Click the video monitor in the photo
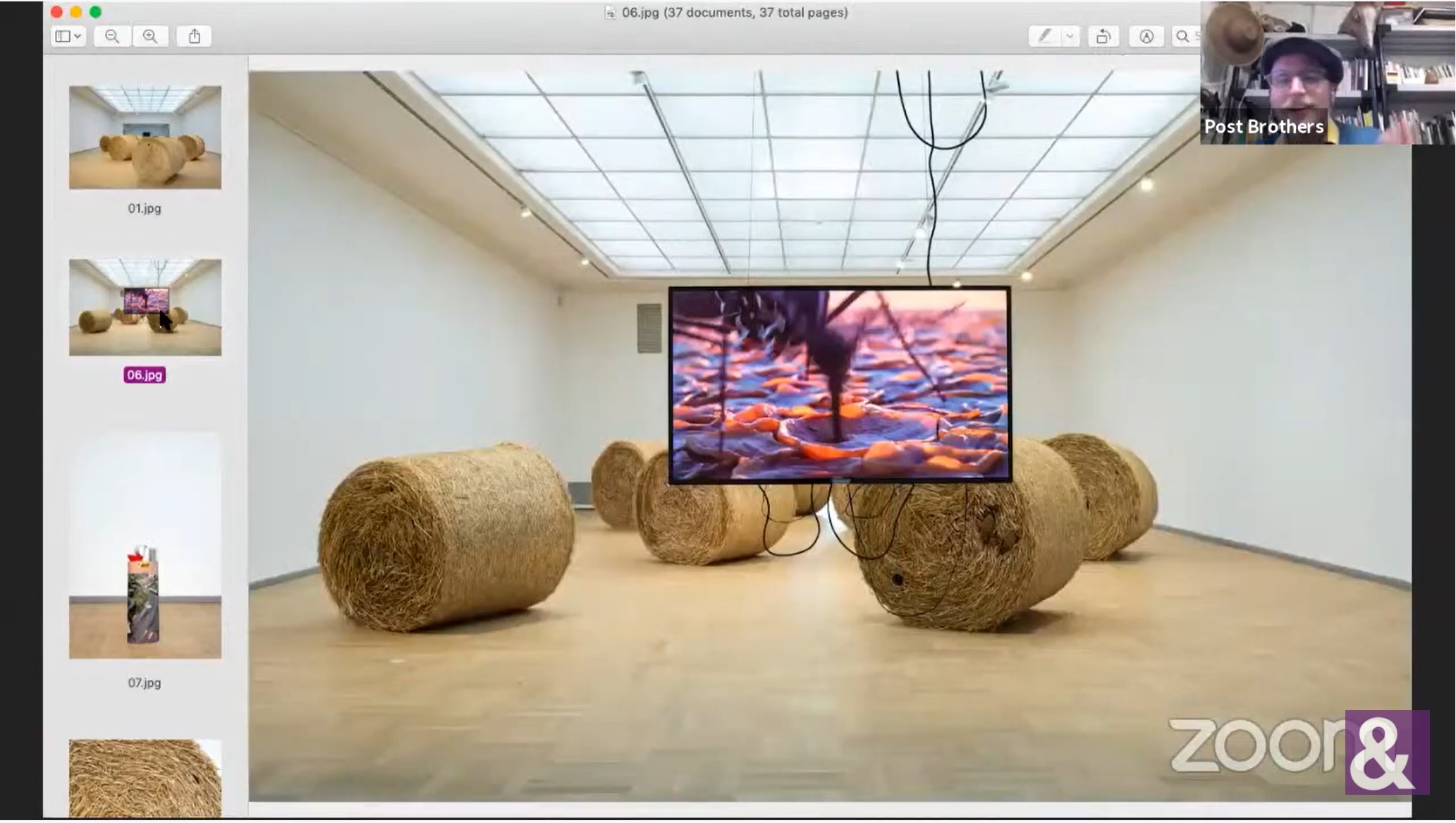Screen dimensions: 1456x823 click(x=839, y=384)
